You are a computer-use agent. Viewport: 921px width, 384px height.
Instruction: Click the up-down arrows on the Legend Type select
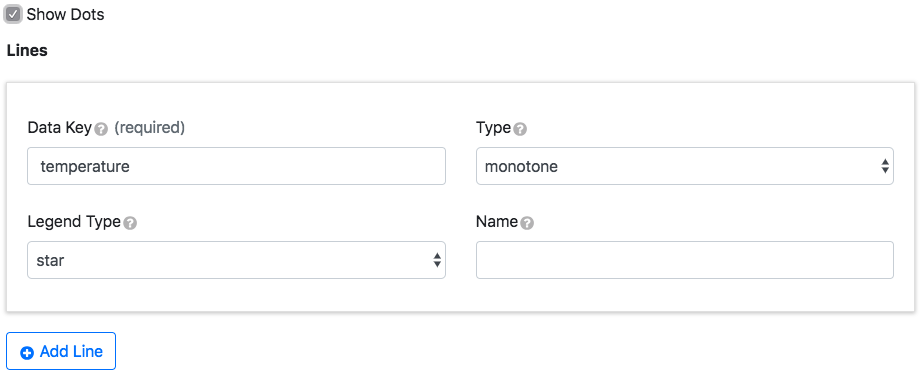click(x=436, y=260)
